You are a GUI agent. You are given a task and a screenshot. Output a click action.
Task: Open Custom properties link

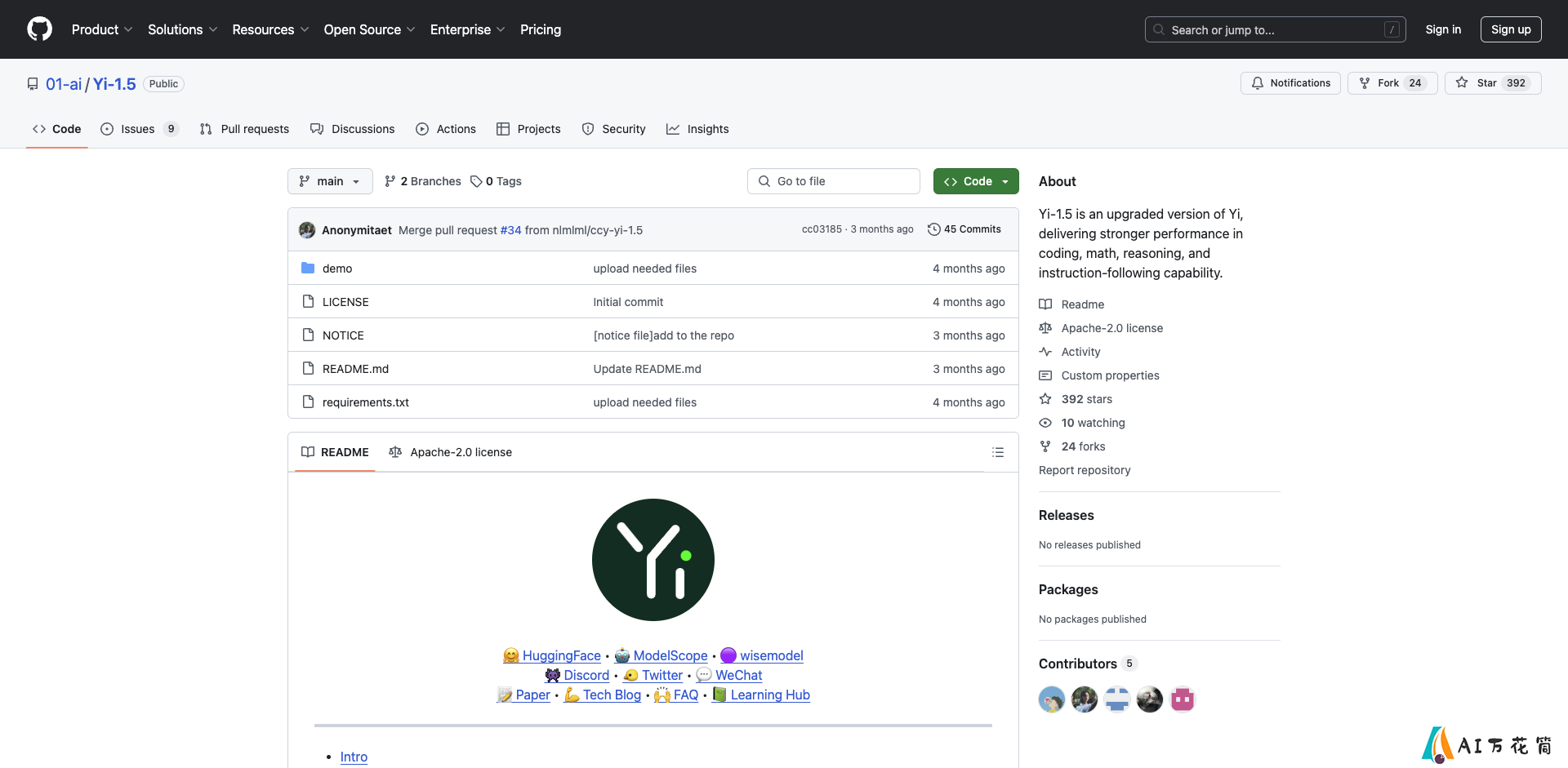(1099, 375)
